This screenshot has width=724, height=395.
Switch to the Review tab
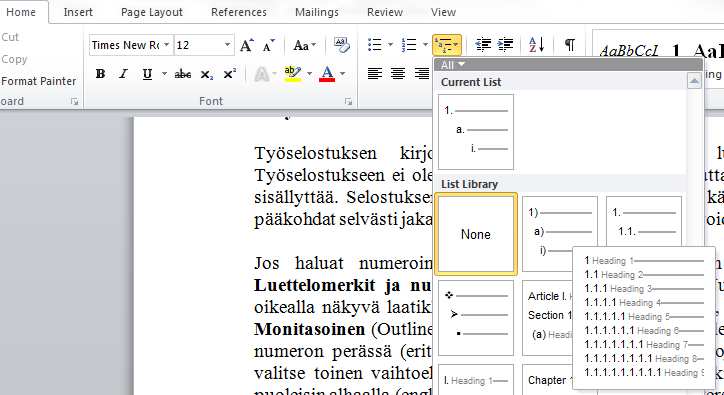tap(385, 12)
